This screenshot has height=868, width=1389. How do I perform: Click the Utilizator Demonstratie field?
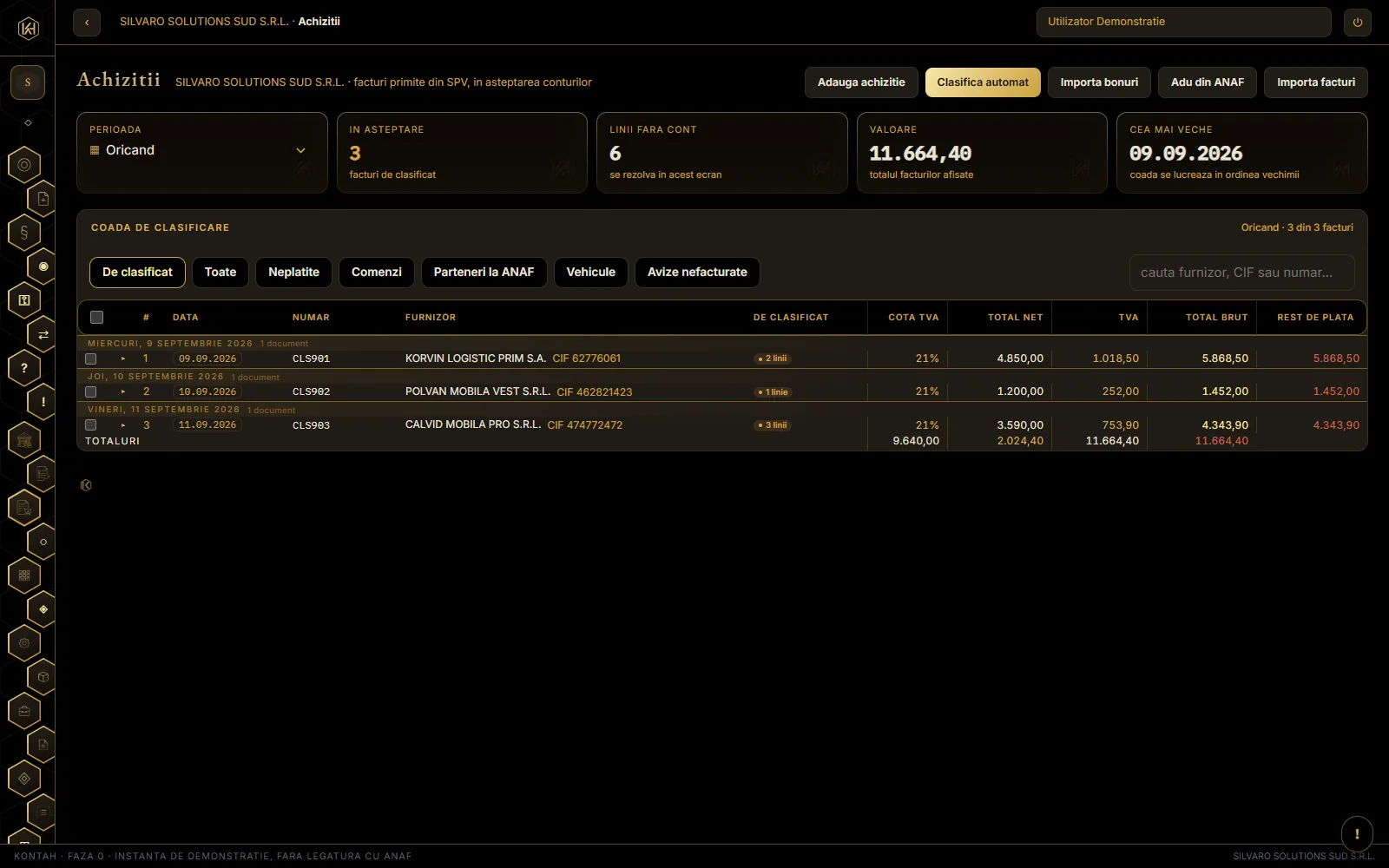tap(1183, 23)
